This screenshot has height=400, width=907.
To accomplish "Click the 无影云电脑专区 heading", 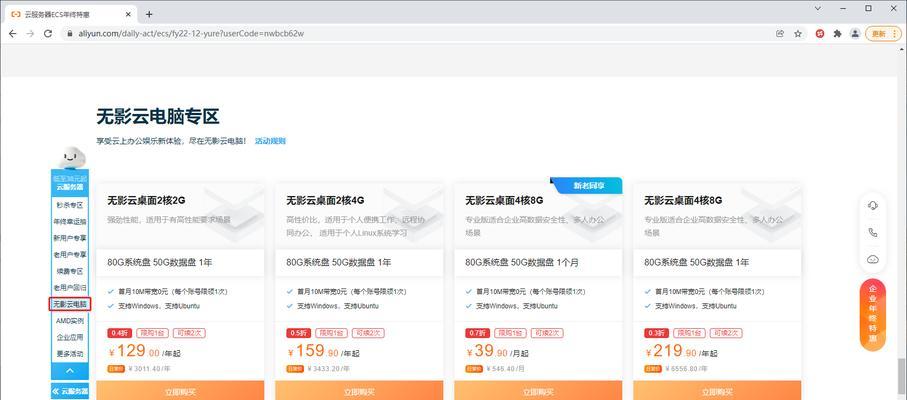I will pyautogui.click(x=158, y=117).
